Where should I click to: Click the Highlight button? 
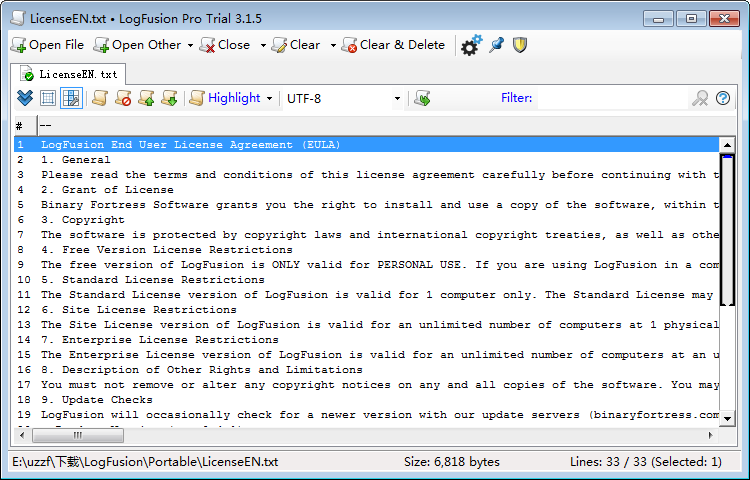point(225,98)
